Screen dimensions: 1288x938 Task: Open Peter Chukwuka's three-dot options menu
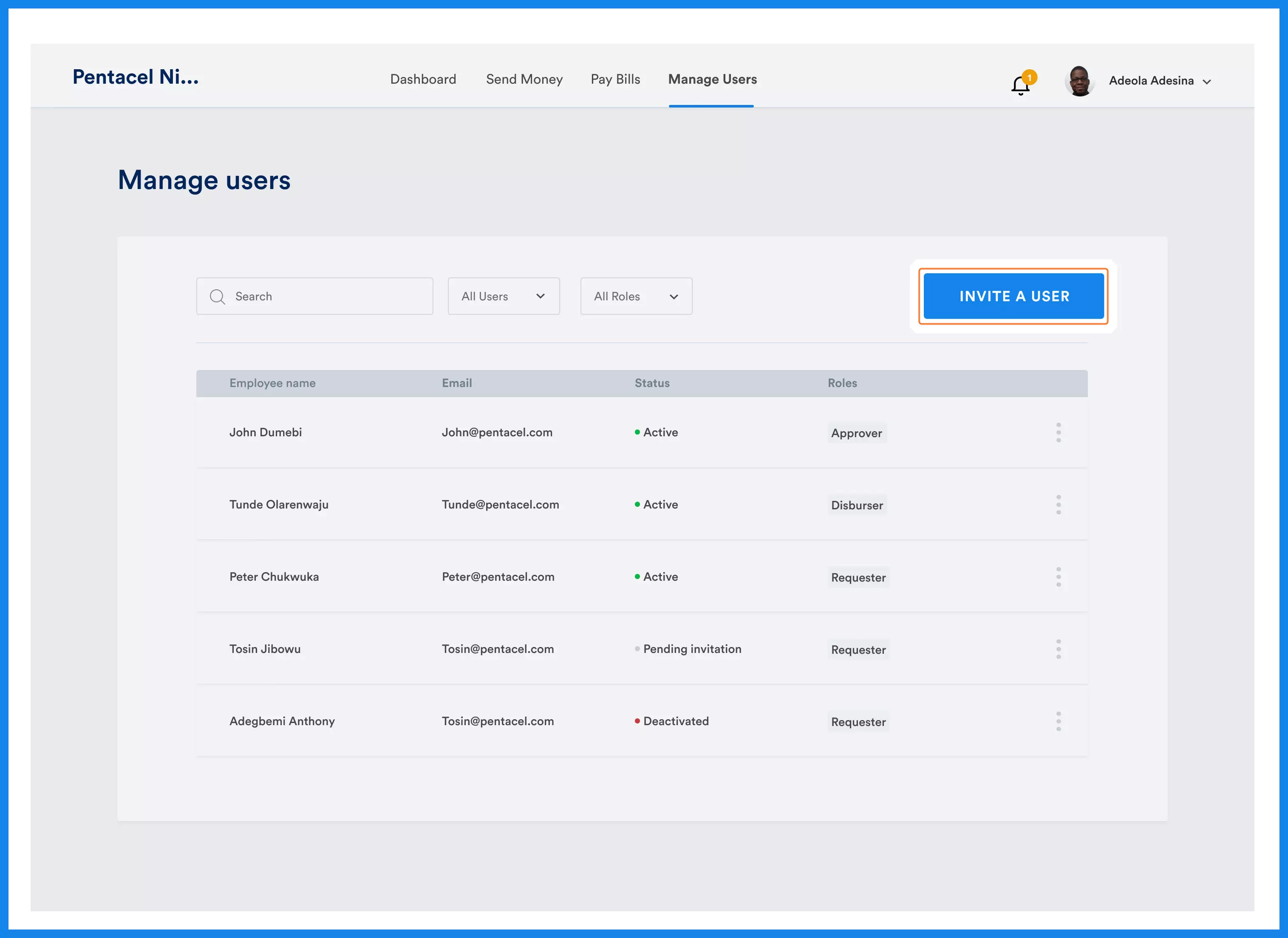click(x=1059, y=577)
